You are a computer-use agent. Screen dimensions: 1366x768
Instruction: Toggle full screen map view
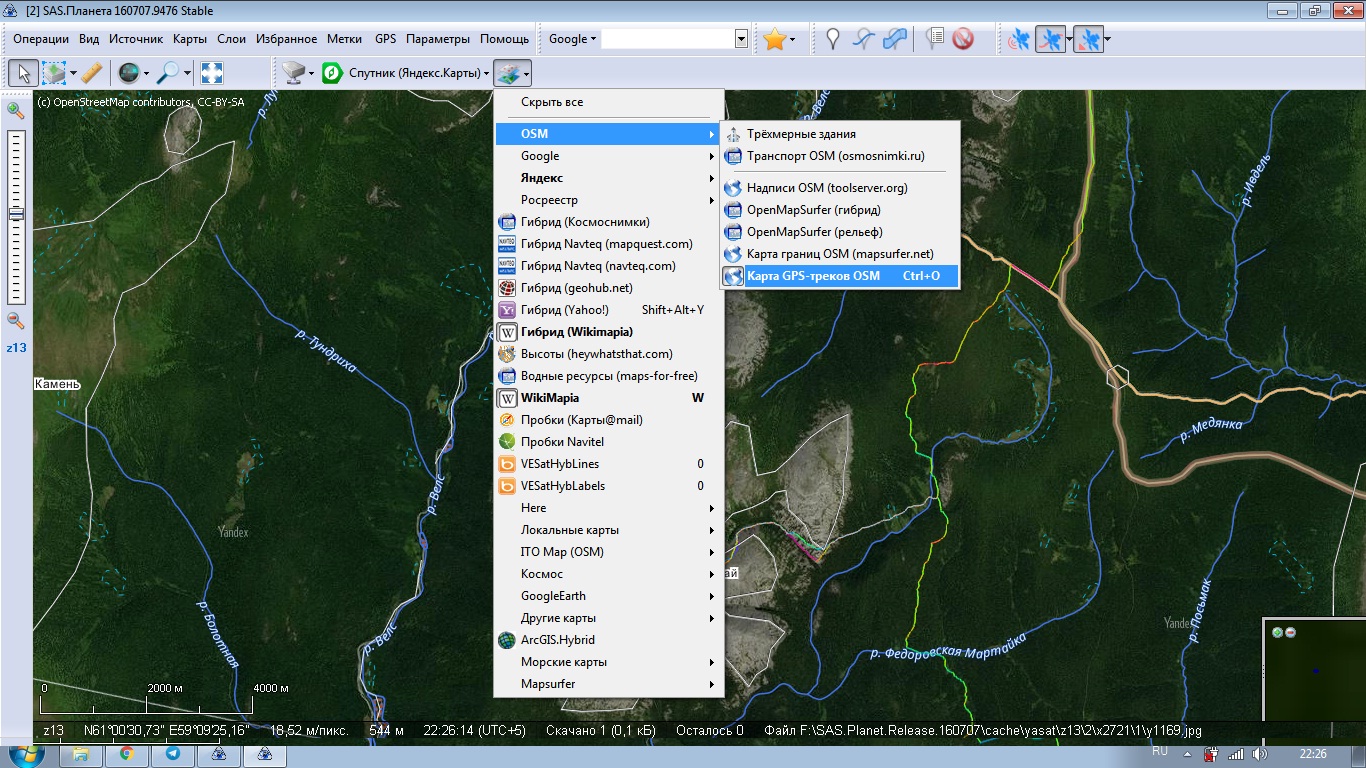click(212, 73)
